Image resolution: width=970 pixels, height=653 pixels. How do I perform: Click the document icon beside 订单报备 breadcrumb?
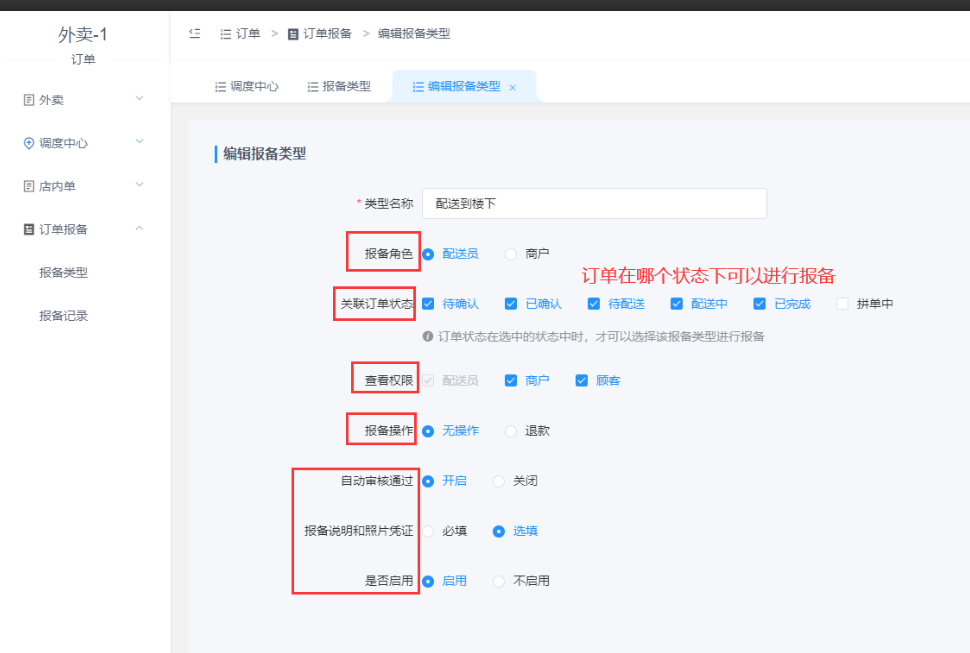[293, 34]
